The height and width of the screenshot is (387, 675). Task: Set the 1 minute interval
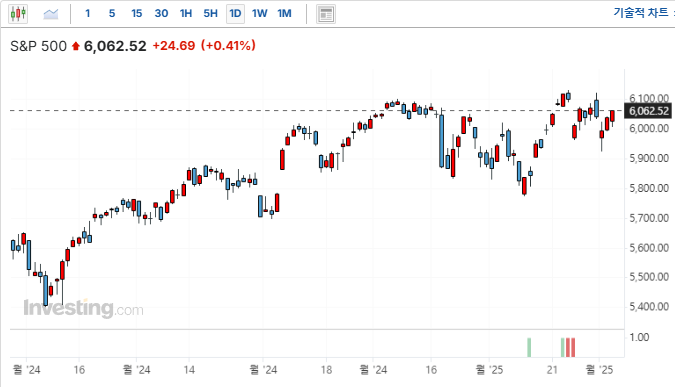click(x=87, y=14)
